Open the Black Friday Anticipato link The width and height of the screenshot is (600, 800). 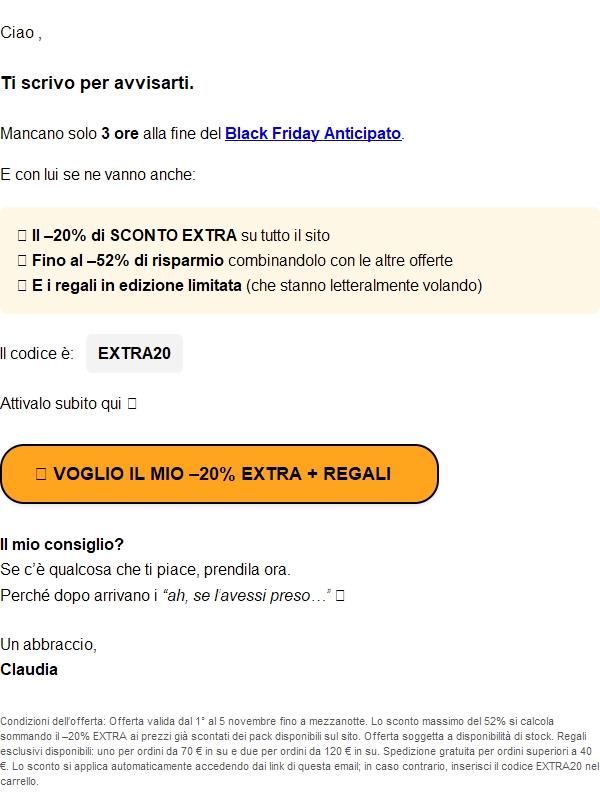(314, 132)
